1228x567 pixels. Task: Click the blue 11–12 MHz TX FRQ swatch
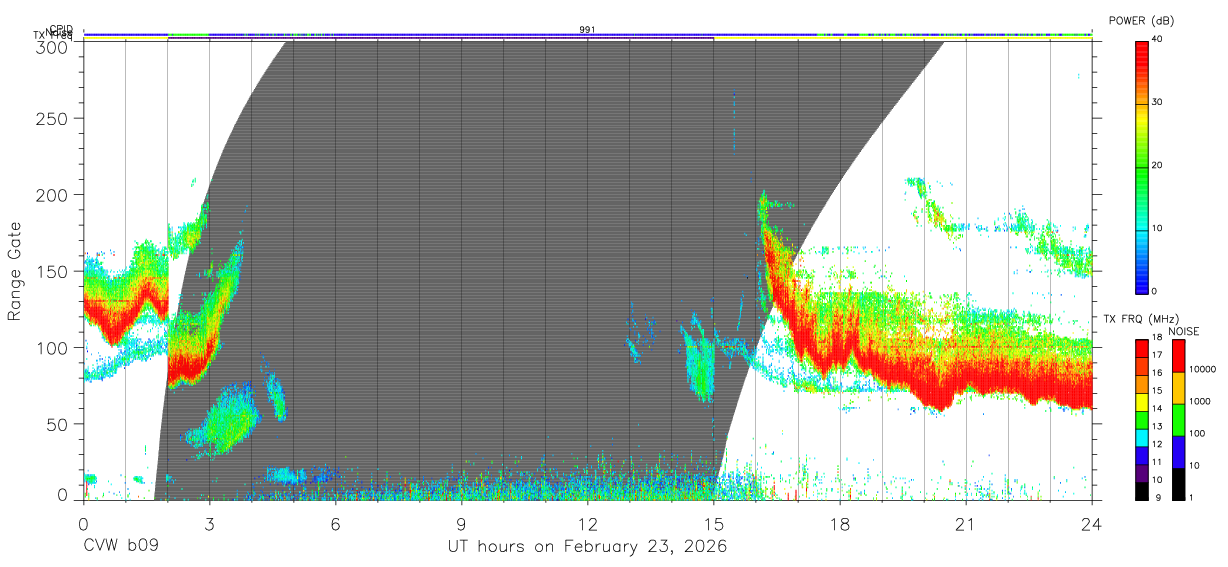point(1141,455)
